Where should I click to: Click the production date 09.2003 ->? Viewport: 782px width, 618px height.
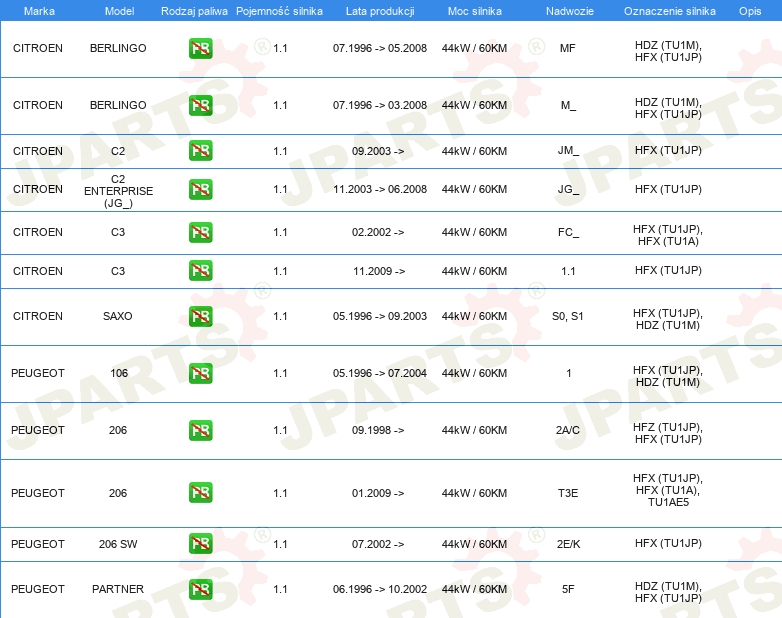click(x=378, y=151)
